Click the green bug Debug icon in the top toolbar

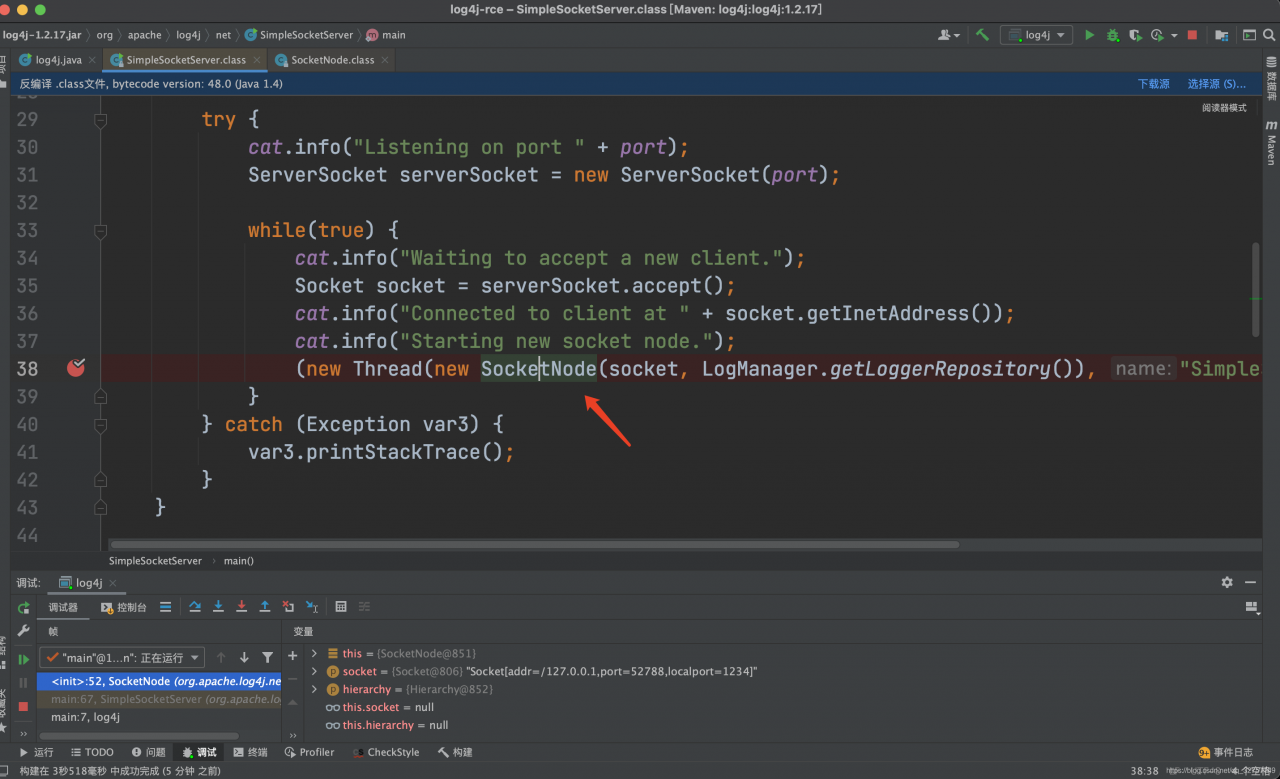(1113, 35)
